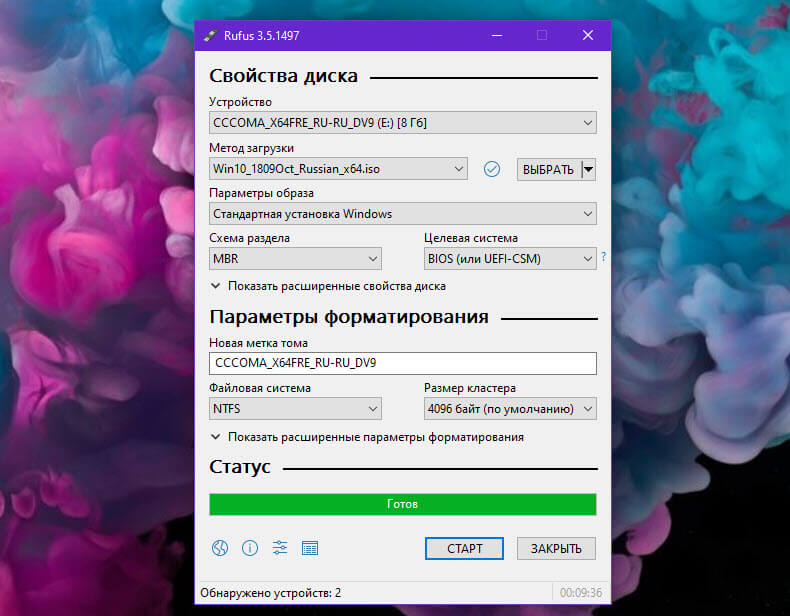790x616 pixels.
Task: Click the 'Обнаружено устройств: 2' status text
Action: (271, 593)
